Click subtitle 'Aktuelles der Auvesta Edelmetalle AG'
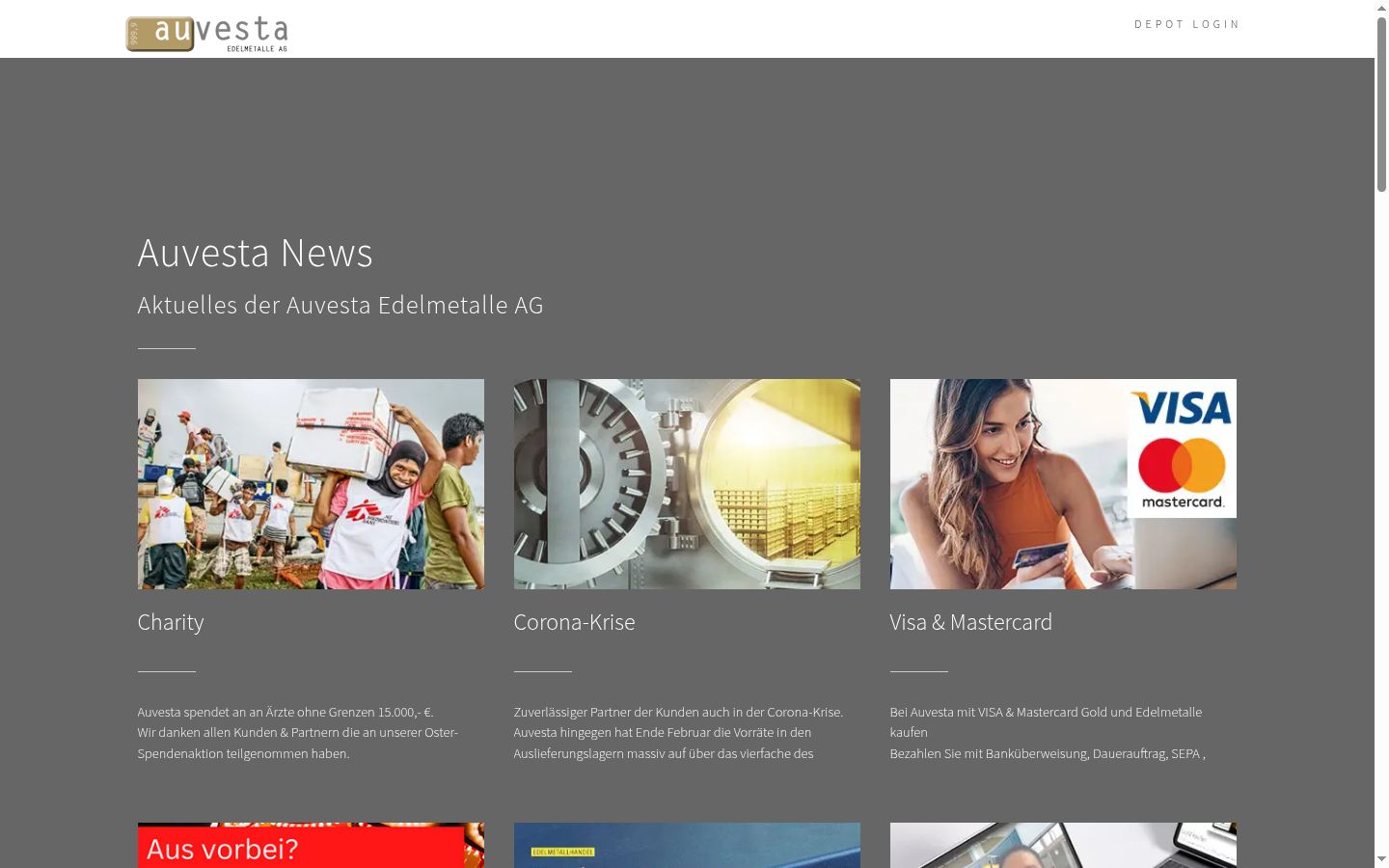This screenshot has height=868, width=1389. click(x=340, y=305)
